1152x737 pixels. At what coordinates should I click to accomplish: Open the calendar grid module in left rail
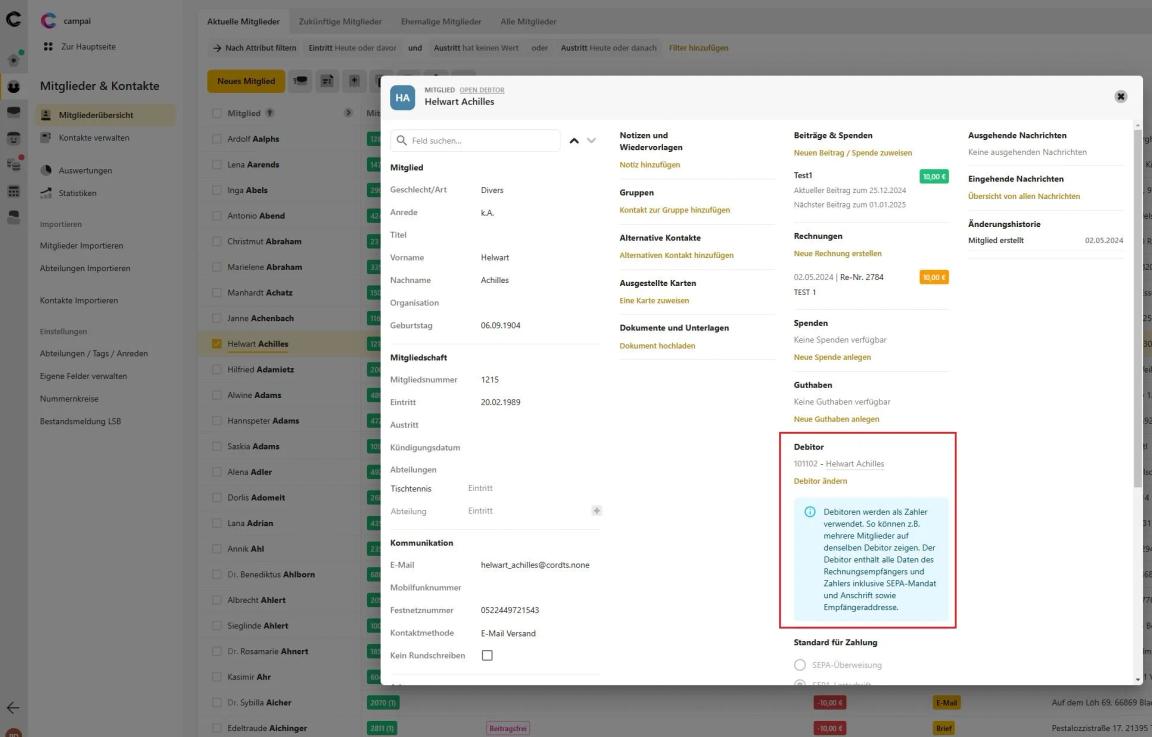[13, 191]
